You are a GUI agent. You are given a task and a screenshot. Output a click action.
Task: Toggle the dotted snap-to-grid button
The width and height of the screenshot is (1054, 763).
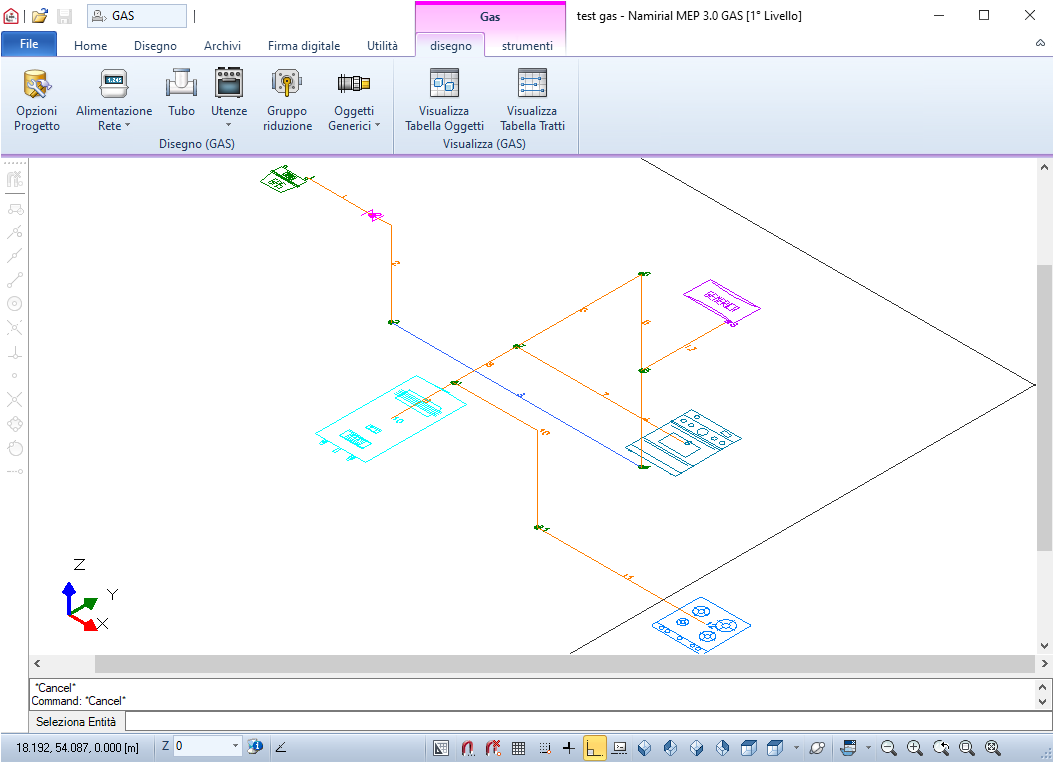click(x=544, y=748)
